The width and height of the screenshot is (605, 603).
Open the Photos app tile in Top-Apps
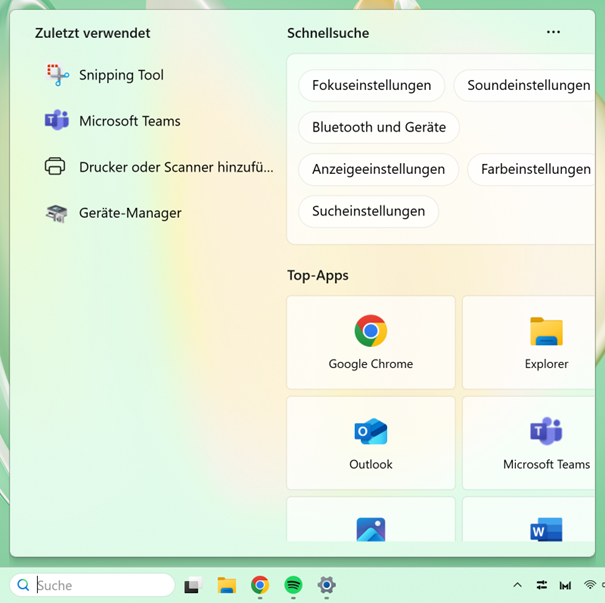click(371, 519)
